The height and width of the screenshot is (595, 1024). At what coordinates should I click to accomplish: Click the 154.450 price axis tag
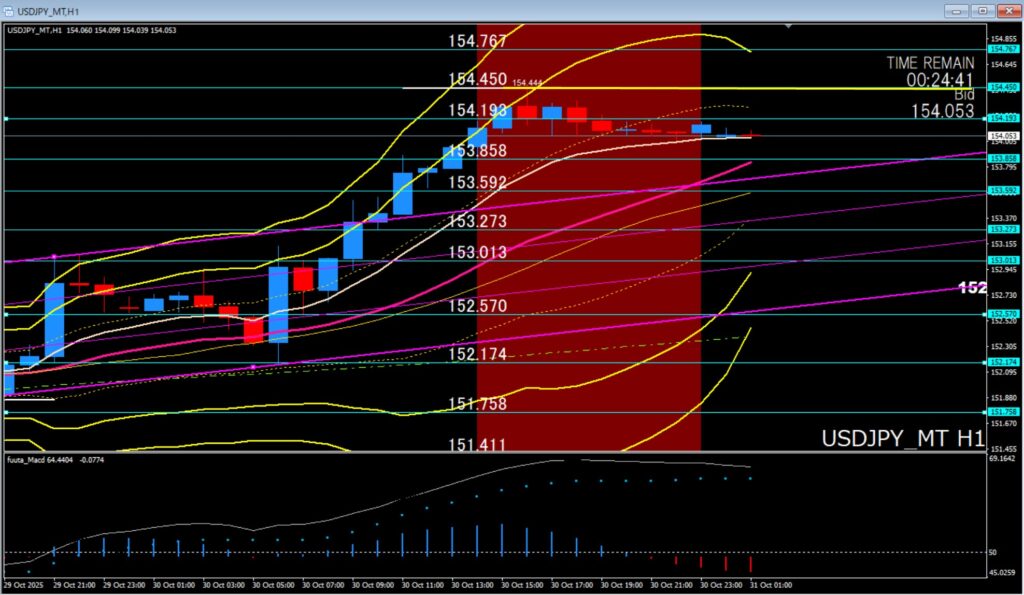pos(1003,87)
